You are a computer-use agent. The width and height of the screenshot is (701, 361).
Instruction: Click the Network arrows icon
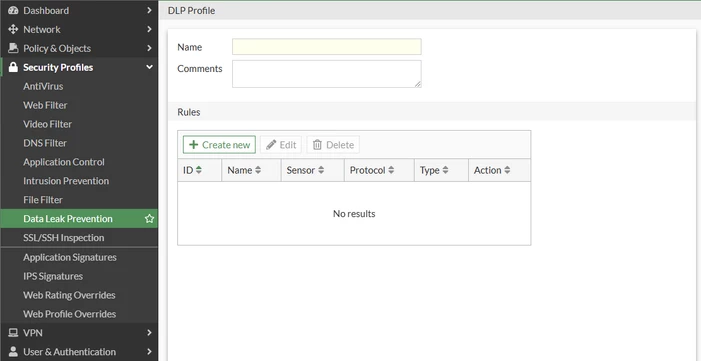(x=13, y=29)
